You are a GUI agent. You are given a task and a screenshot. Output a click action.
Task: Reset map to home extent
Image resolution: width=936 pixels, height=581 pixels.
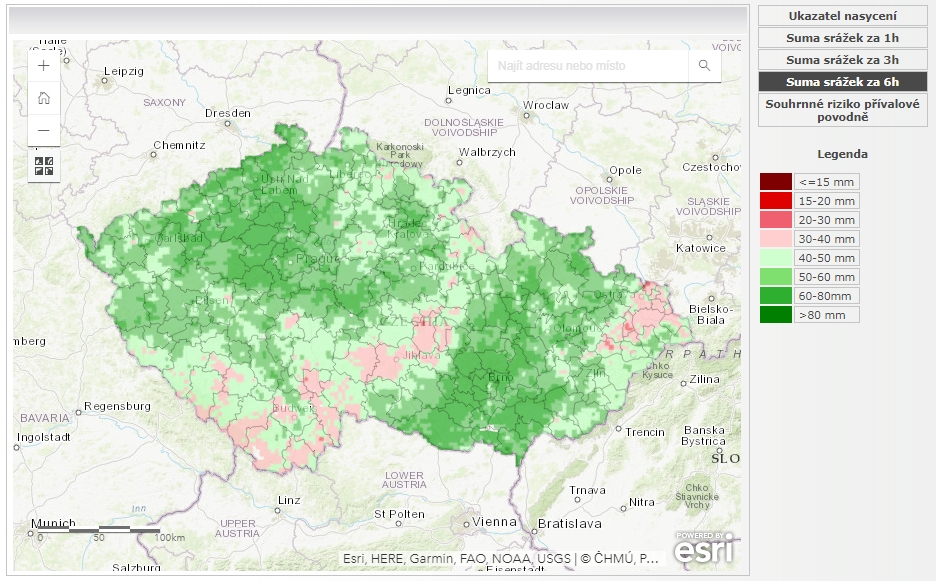click(x=43, y=98)
